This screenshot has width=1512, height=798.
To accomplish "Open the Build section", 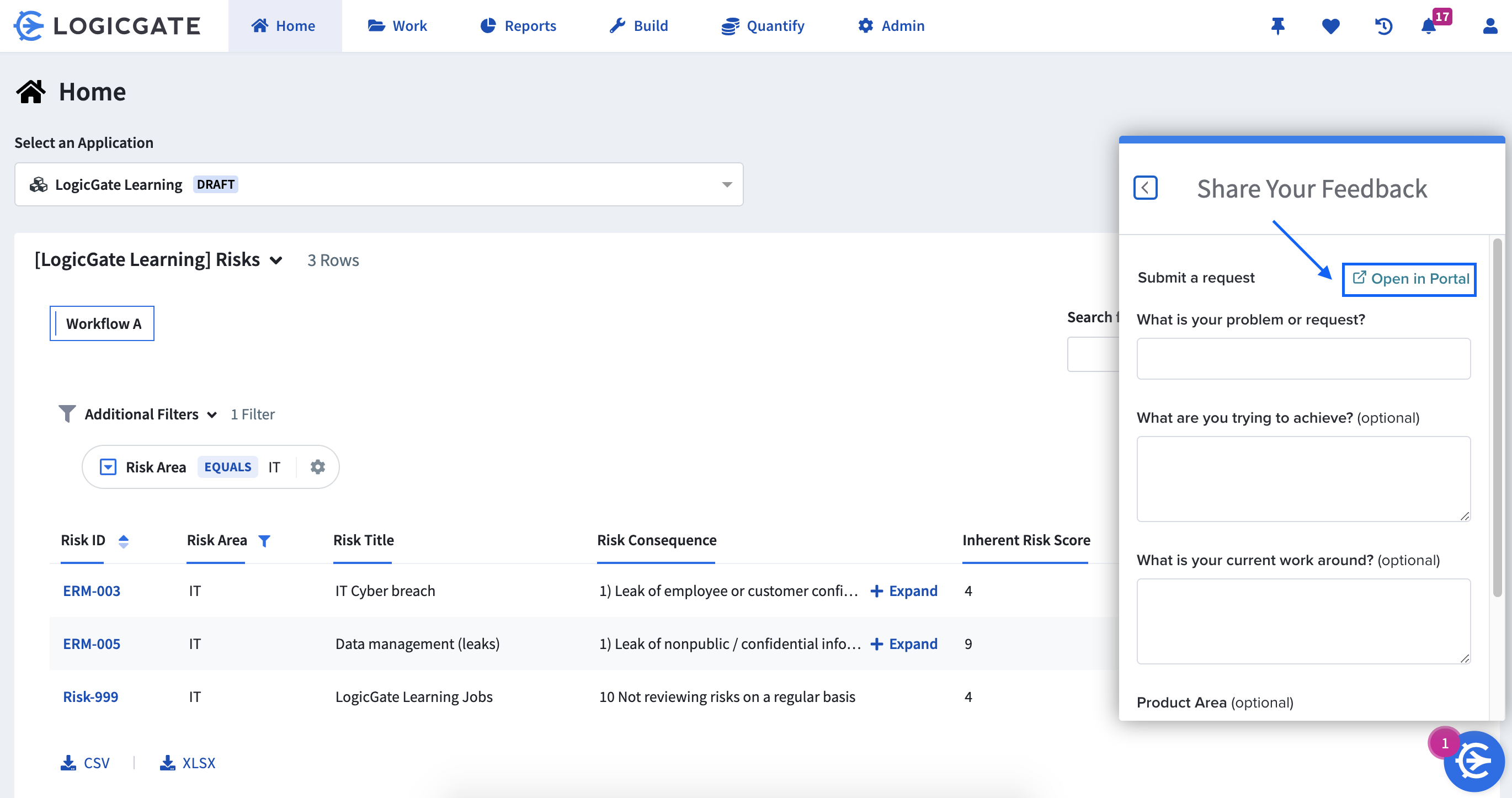I will point(638,26).
